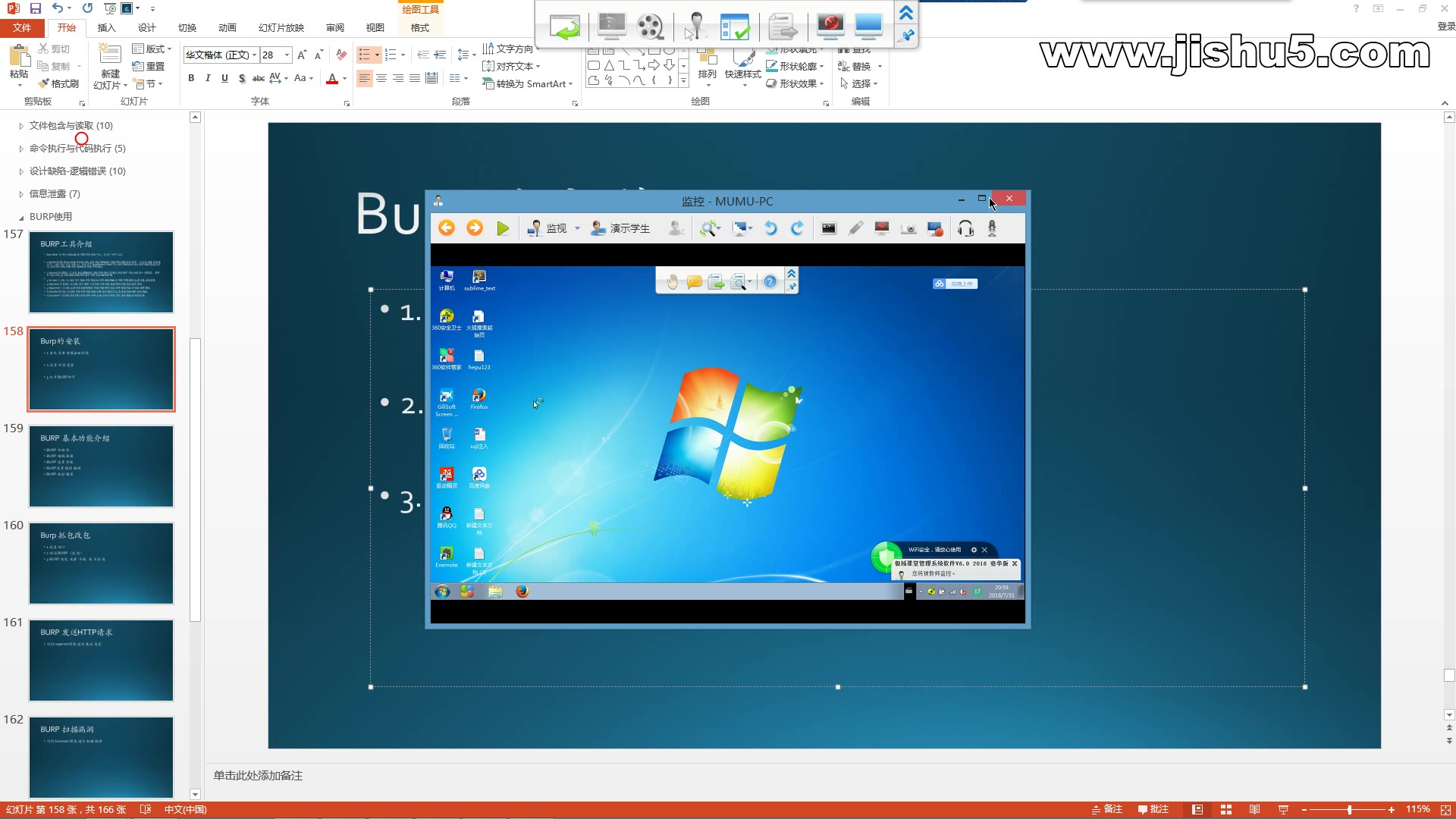The image size is (1456, 819).
Task: Click the orange forward arrow in the monitor window
Action: [x=475, y=228]
